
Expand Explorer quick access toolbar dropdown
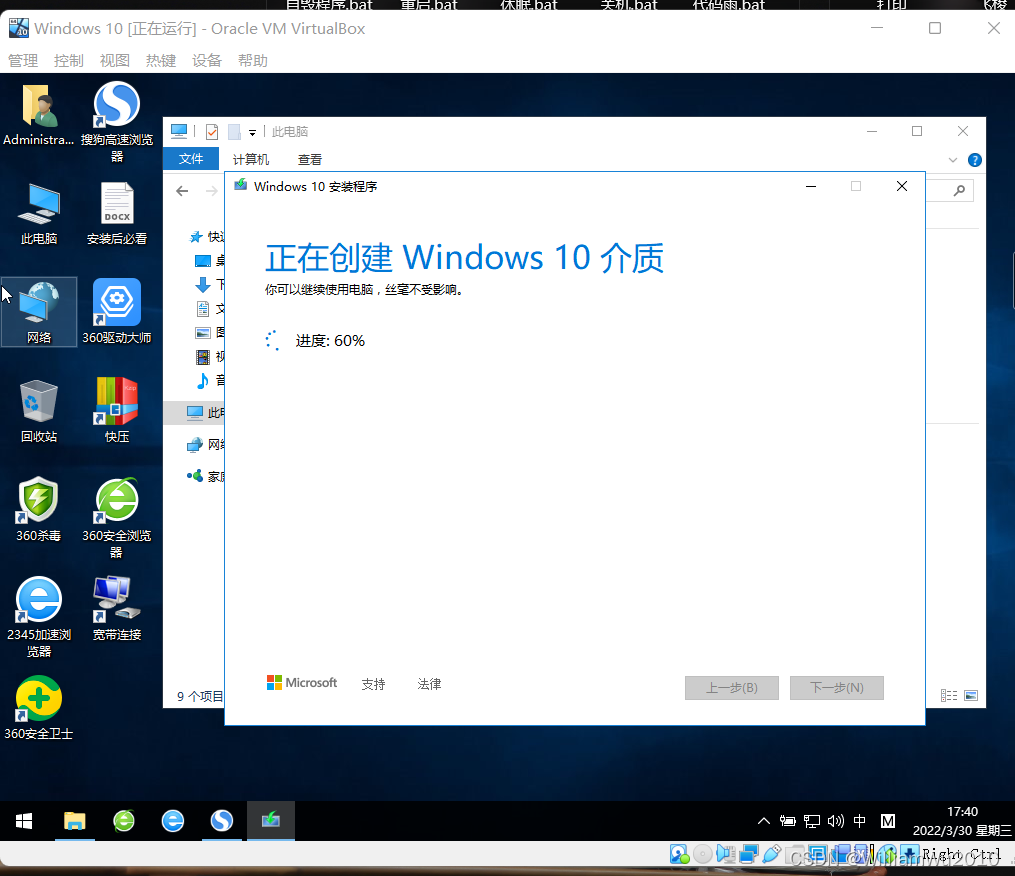(x=252, y=132)
